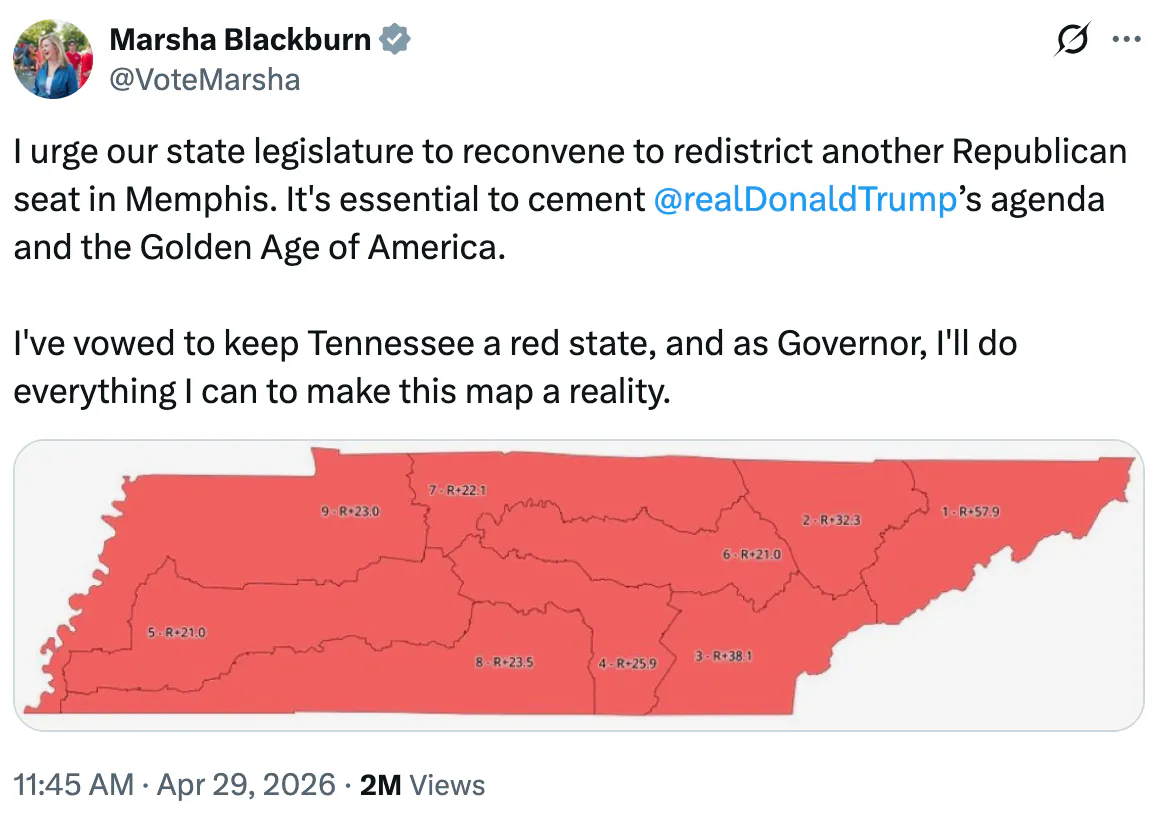1168x820 pixels.
Task: Select district 3 labeled R+38.1
Action: tap(724, 657)
